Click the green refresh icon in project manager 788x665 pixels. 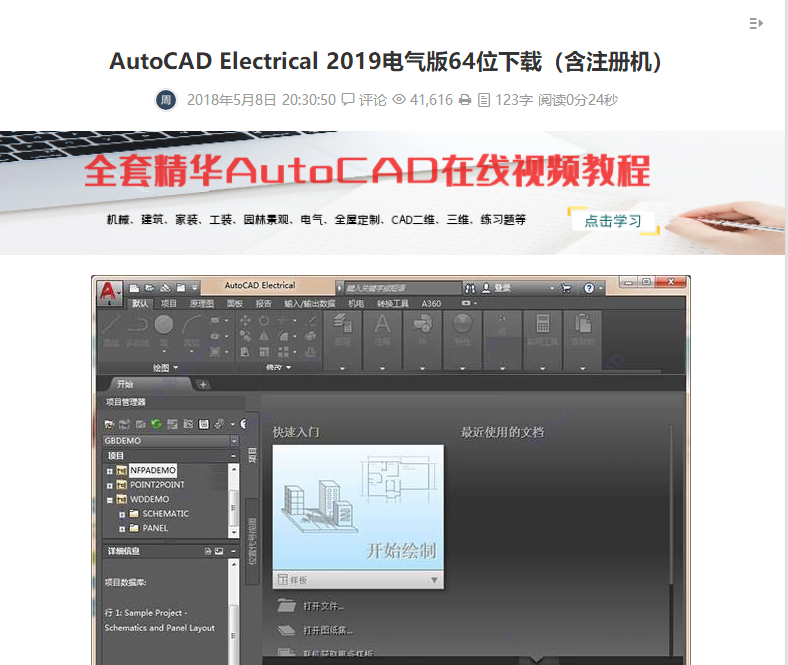click(156, 424)
